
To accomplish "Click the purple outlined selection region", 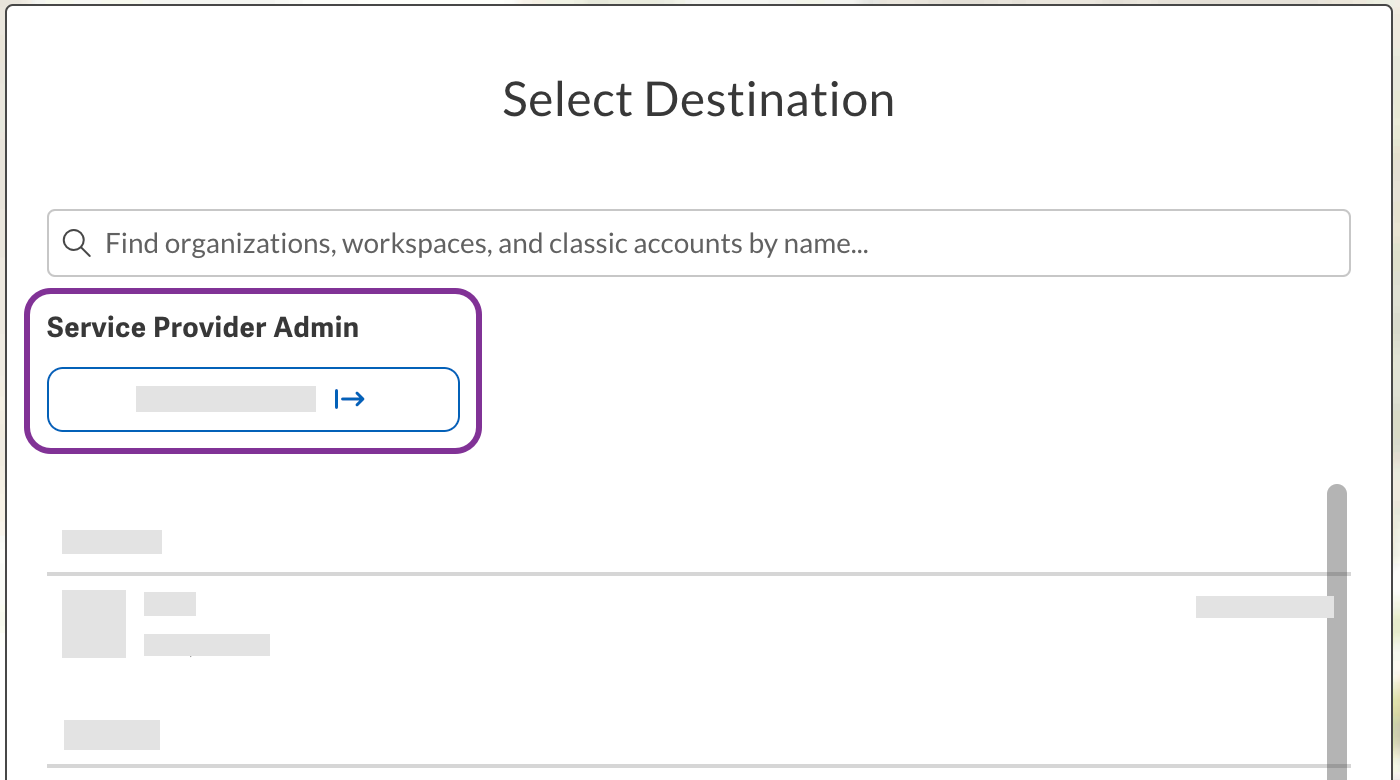I will tap(255, 370).
